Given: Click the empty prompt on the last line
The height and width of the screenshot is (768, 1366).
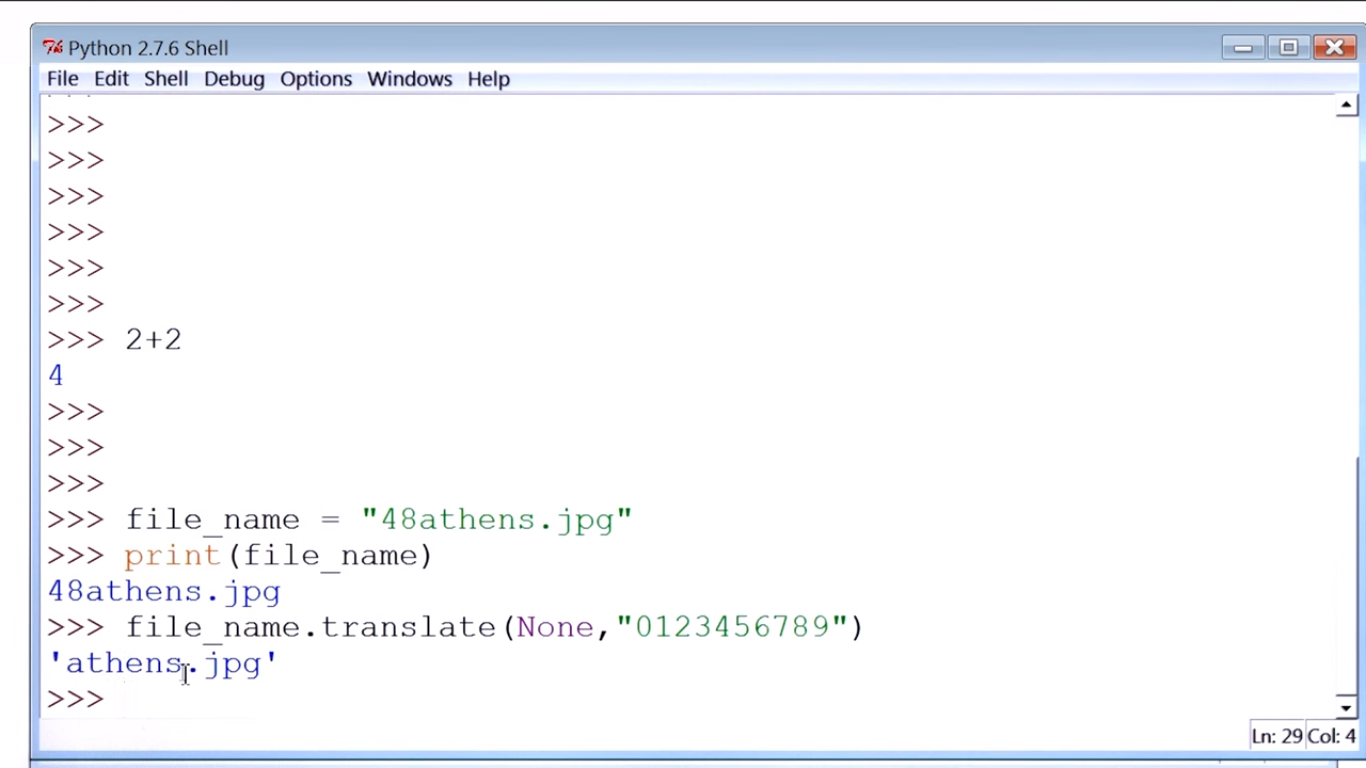Looking at the screenshot, I should pos(76,700).
